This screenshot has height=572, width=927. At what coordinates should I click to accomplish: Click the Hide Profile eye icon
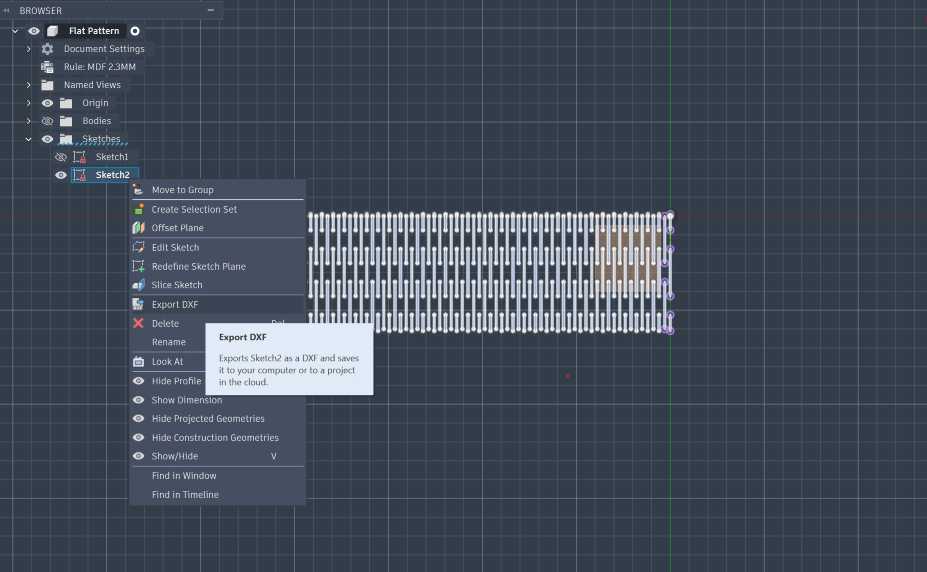[138, 381]
